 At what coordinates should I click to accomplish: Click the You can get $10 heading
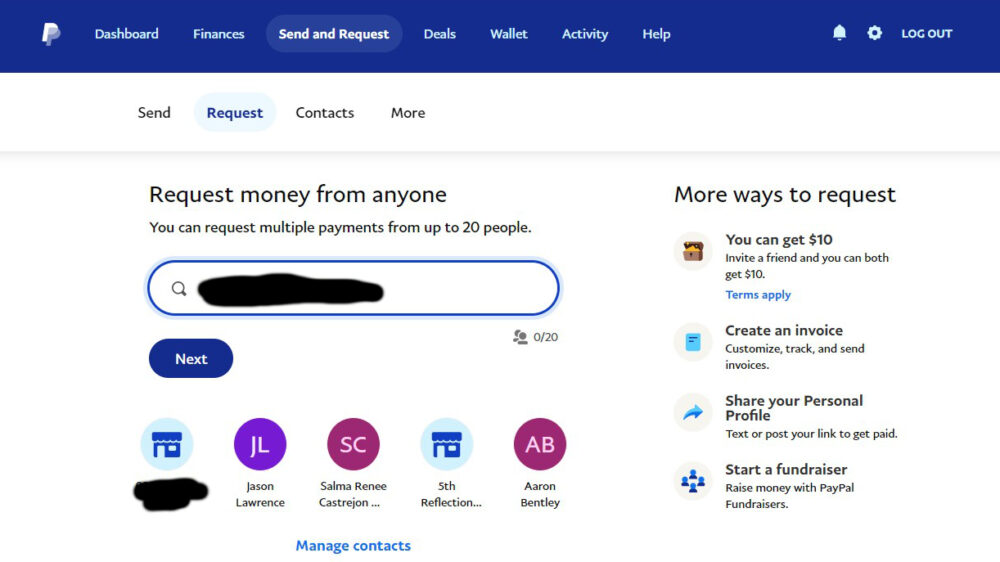pos(779,240)
